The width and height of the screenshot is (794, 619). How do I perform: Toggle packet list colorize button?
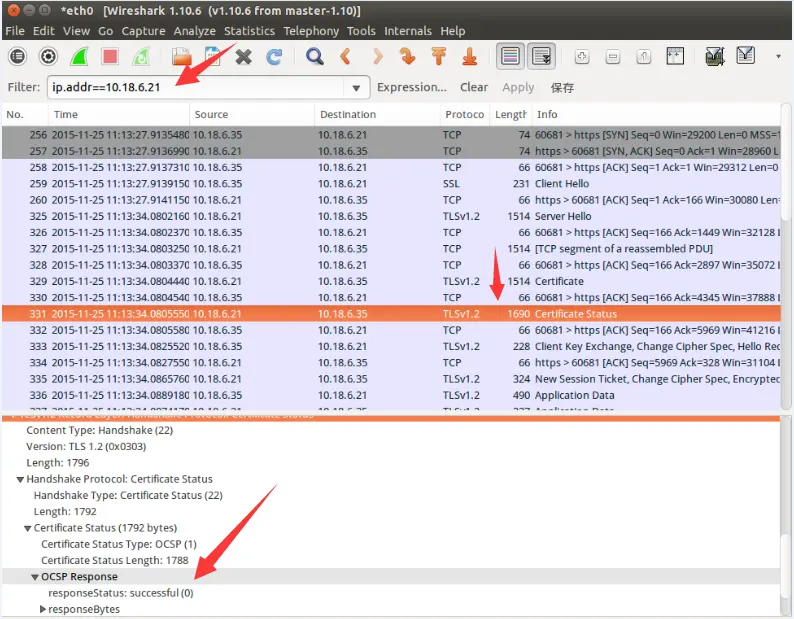click(x=510, y=56)
